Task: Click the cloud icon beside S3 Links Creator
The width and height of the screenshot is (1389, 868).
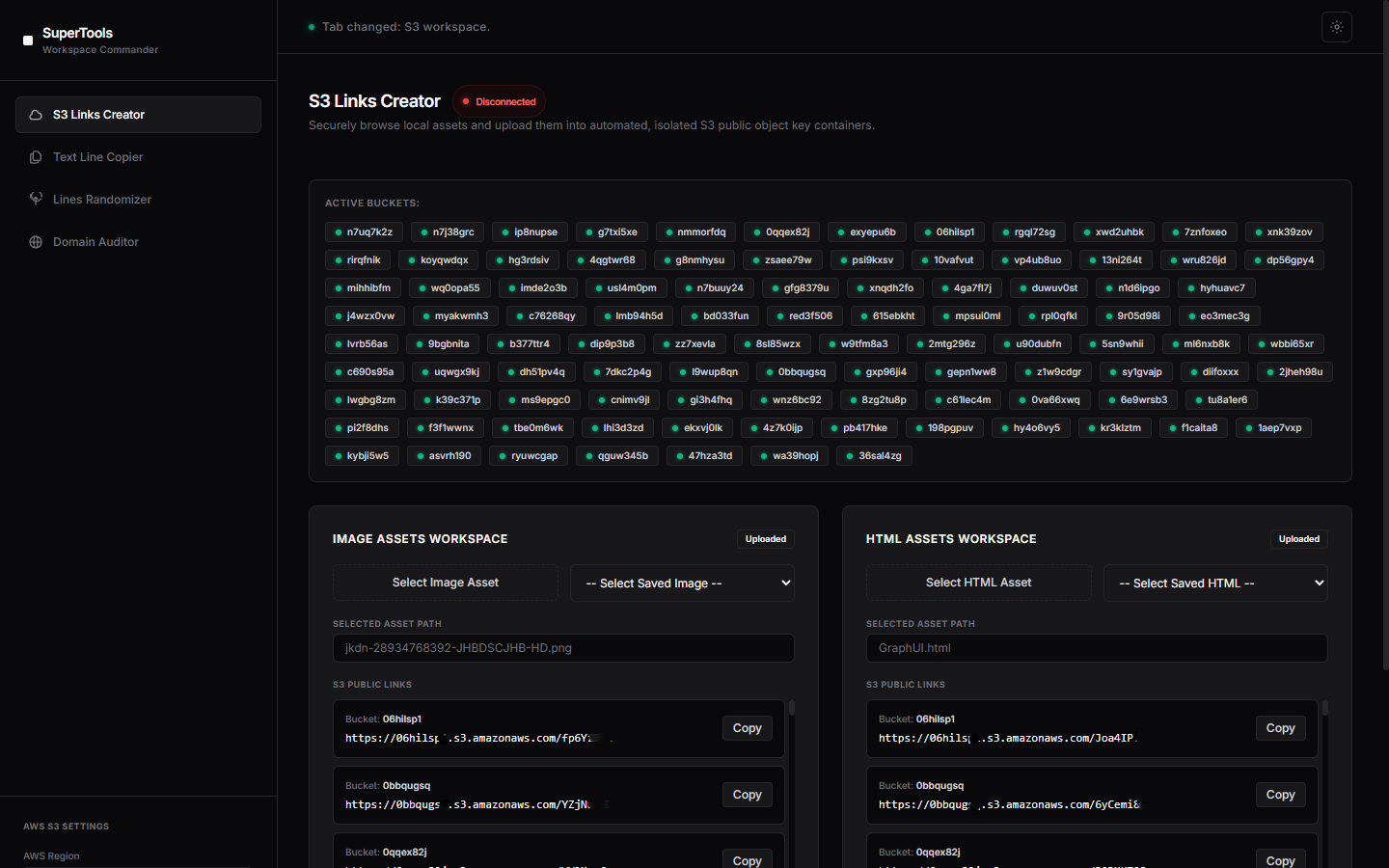Action: [36, 115]
